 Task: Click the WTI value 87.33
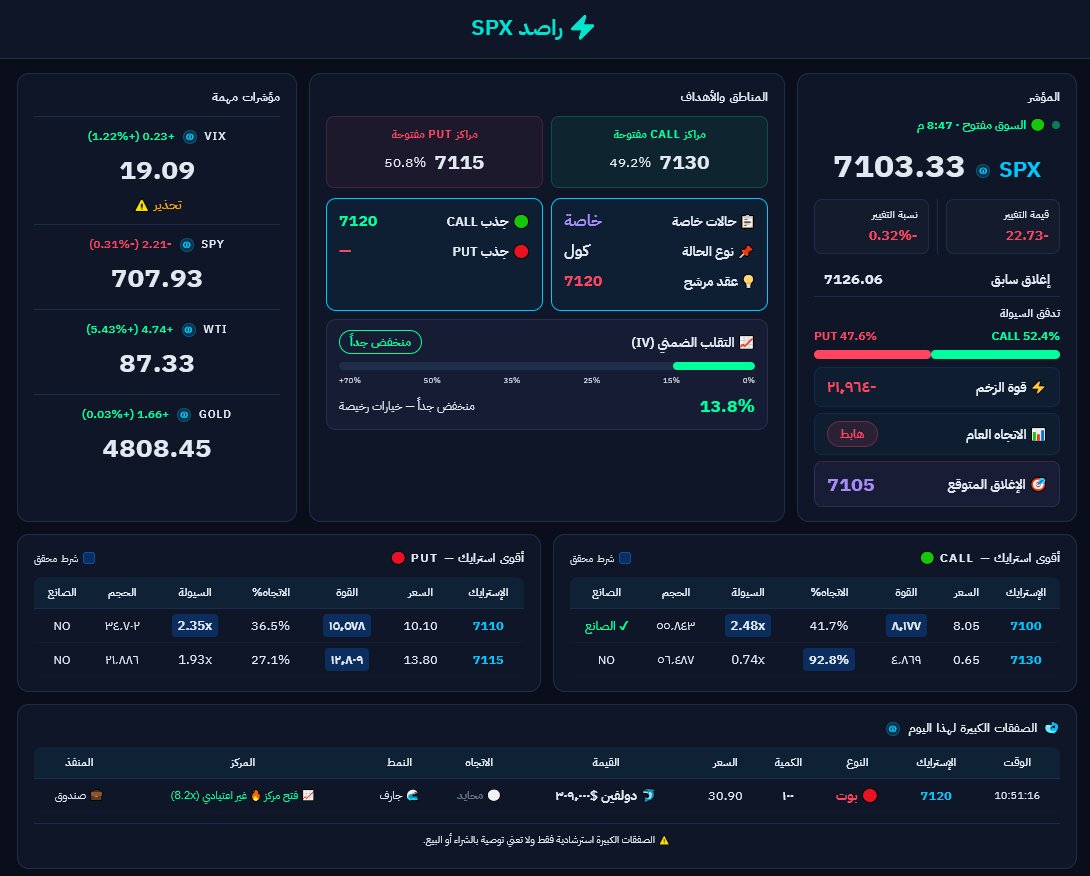157,364
